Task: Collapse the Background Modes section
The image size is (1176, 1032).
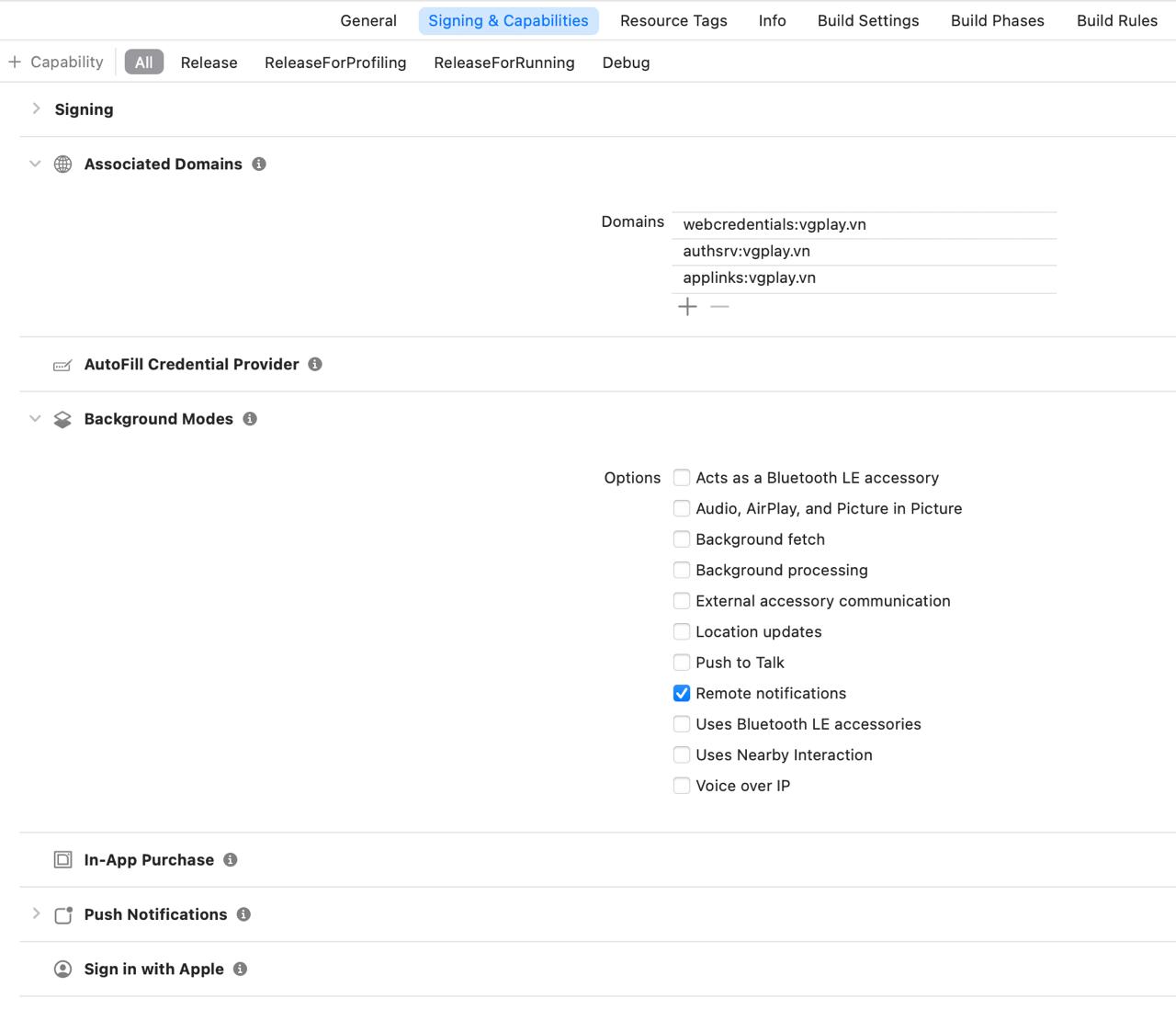Action: [x=35, y=419]
